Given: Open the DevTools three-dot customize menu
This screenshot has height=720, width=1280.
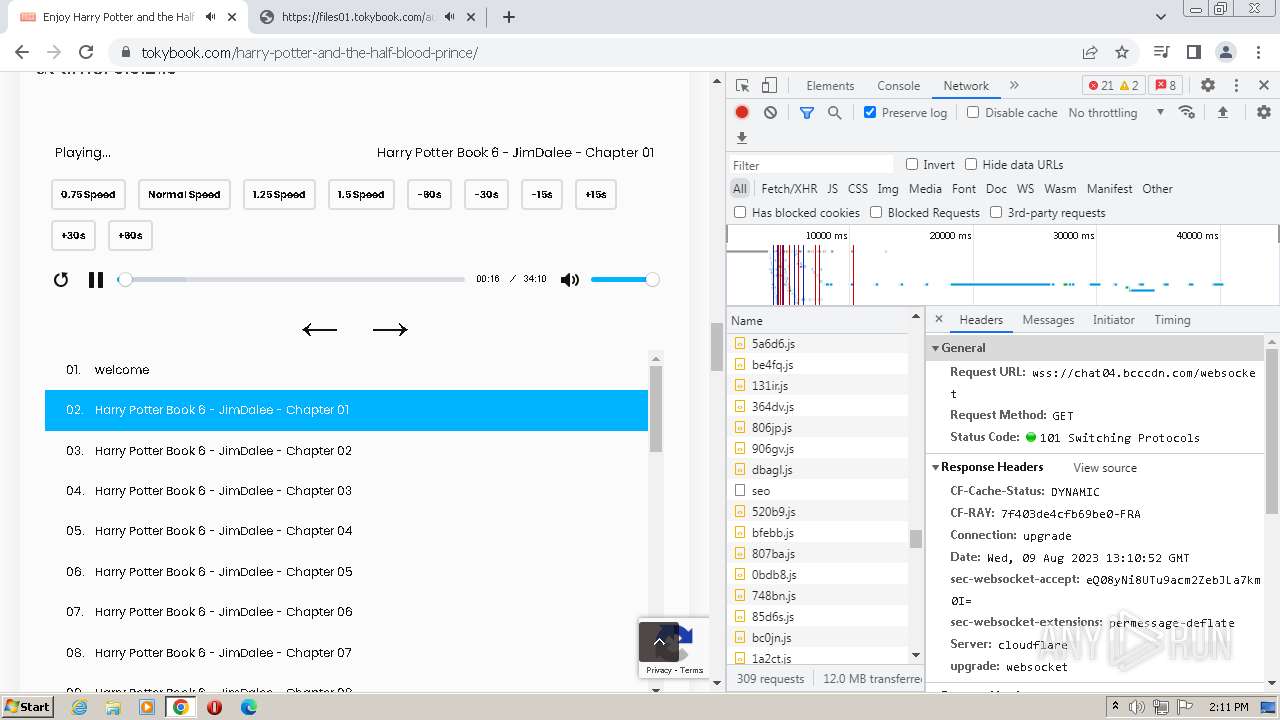Looking at the screenshot, I should 1236,86.
